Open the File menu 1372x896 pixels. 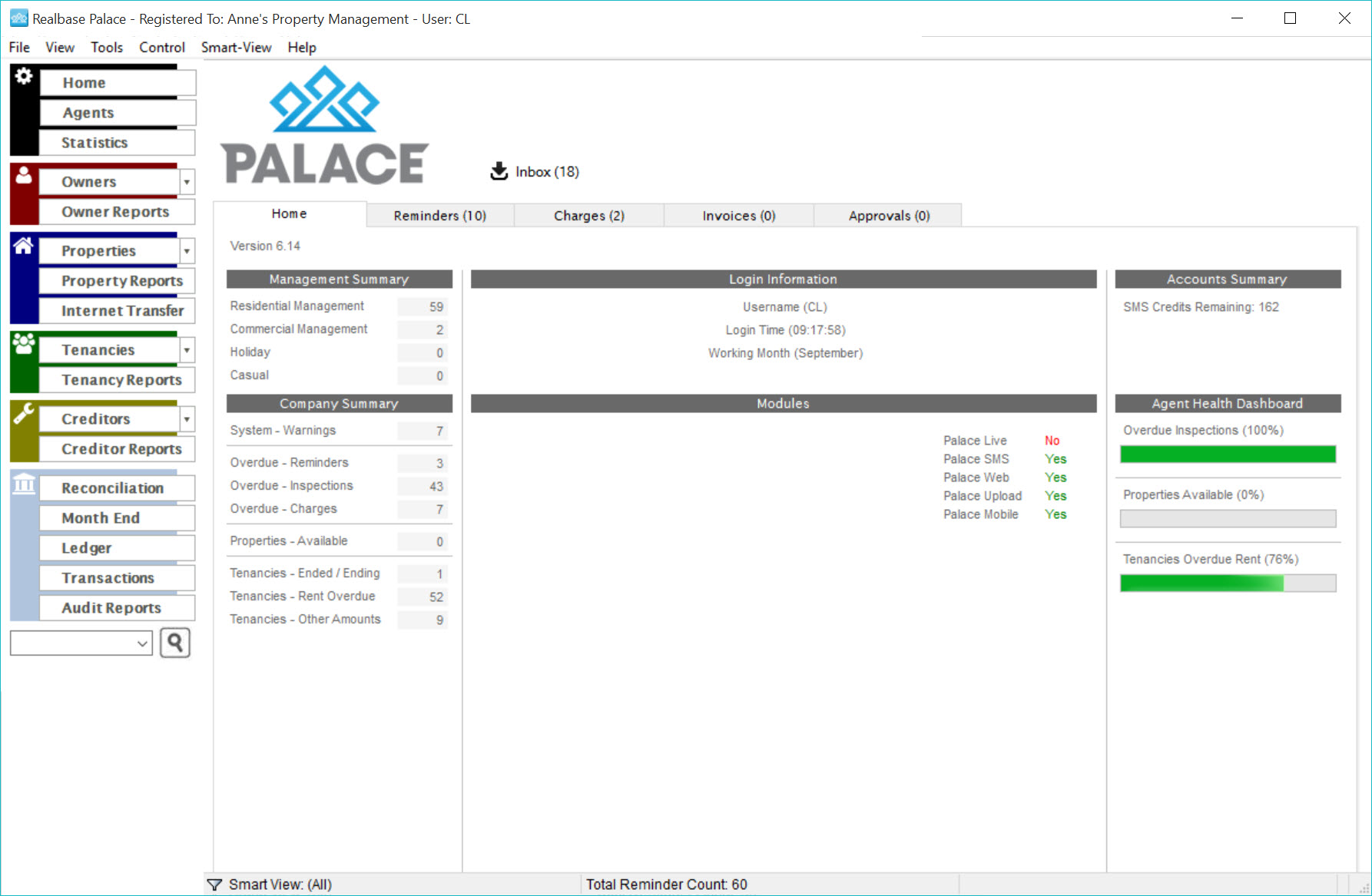(x=19, y=48)
